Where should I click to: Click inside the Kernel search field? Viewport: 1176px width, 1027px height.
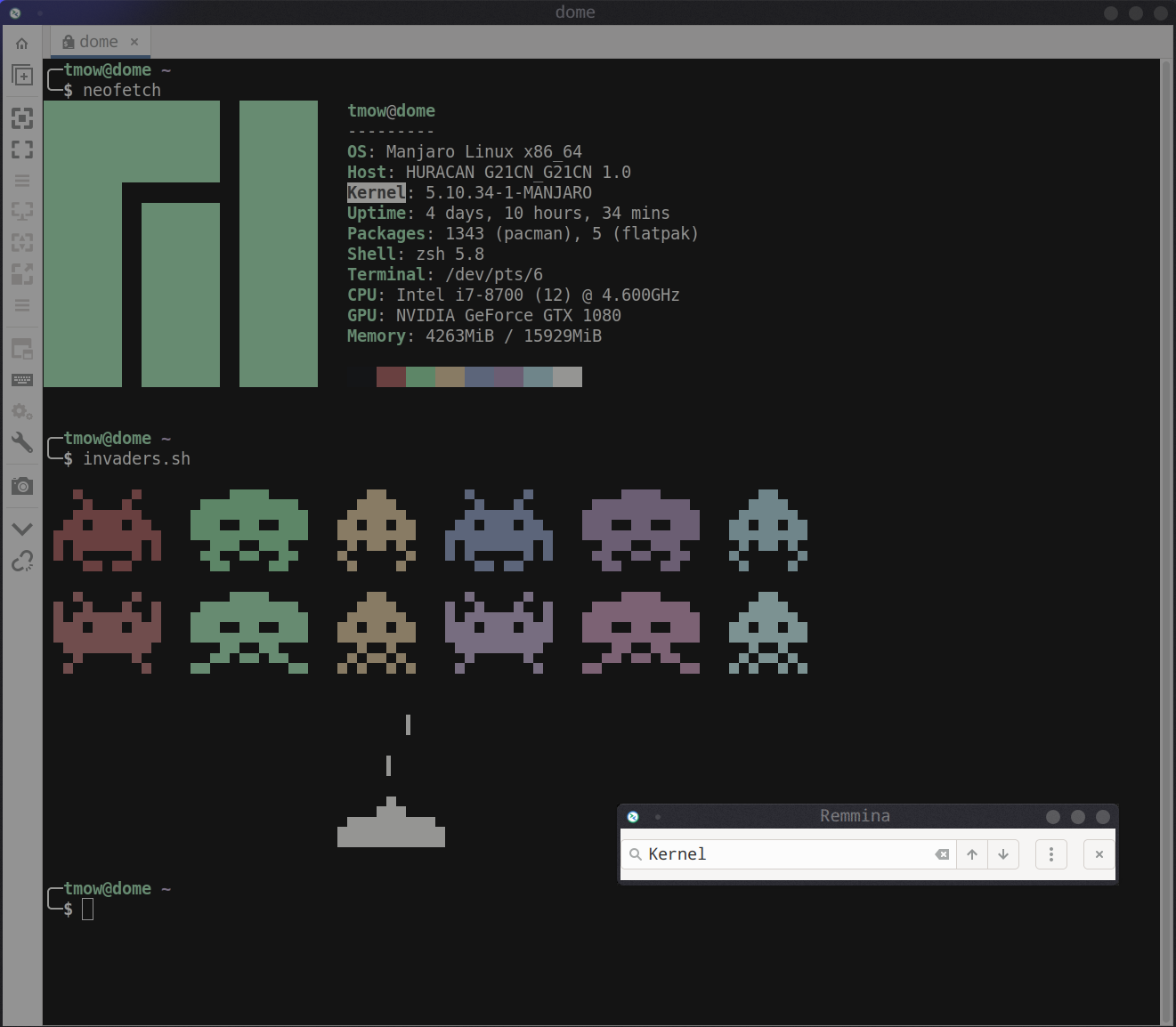pyautogui.click(x=783, y=853)
